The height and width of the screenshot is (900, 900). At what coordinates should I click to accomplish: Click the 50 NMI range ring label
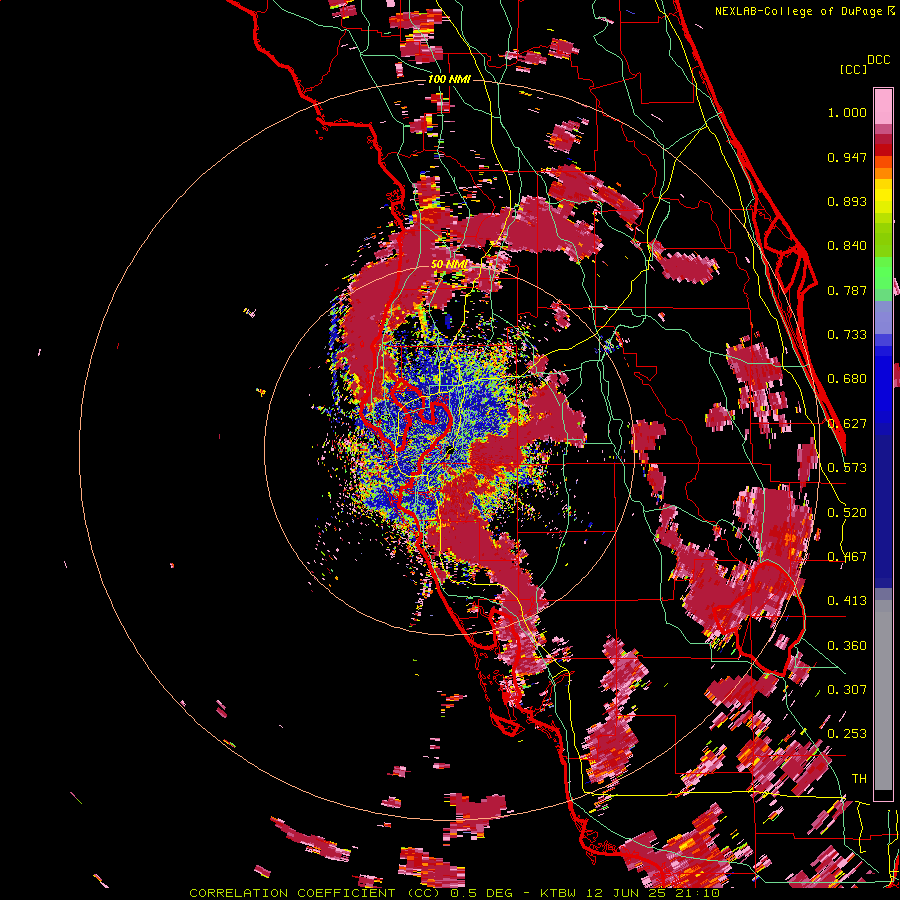[449, 265]
